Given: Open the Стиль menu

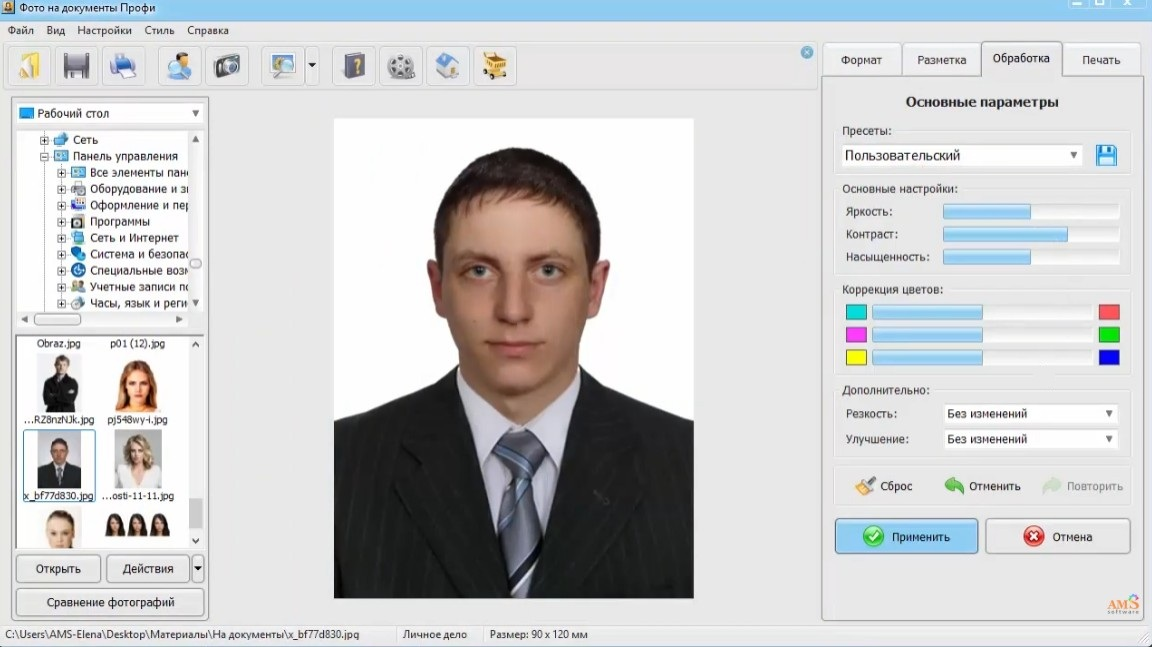Looking at the screenshot, I should tap(159, 31).
